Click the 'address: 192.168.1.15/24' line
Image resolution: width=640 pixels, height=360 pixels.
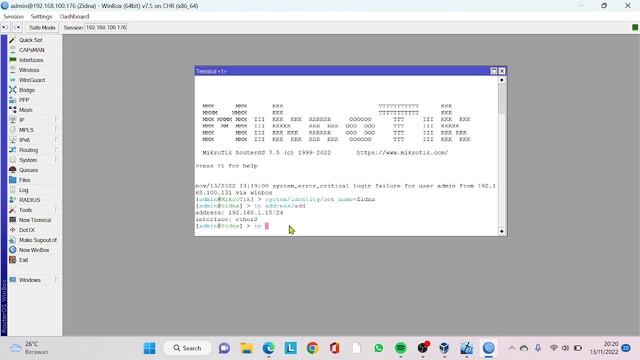coord(239,213)
